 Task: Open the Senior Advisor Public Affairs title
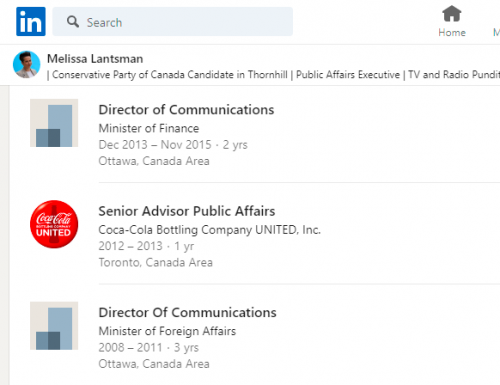[187, 211]
